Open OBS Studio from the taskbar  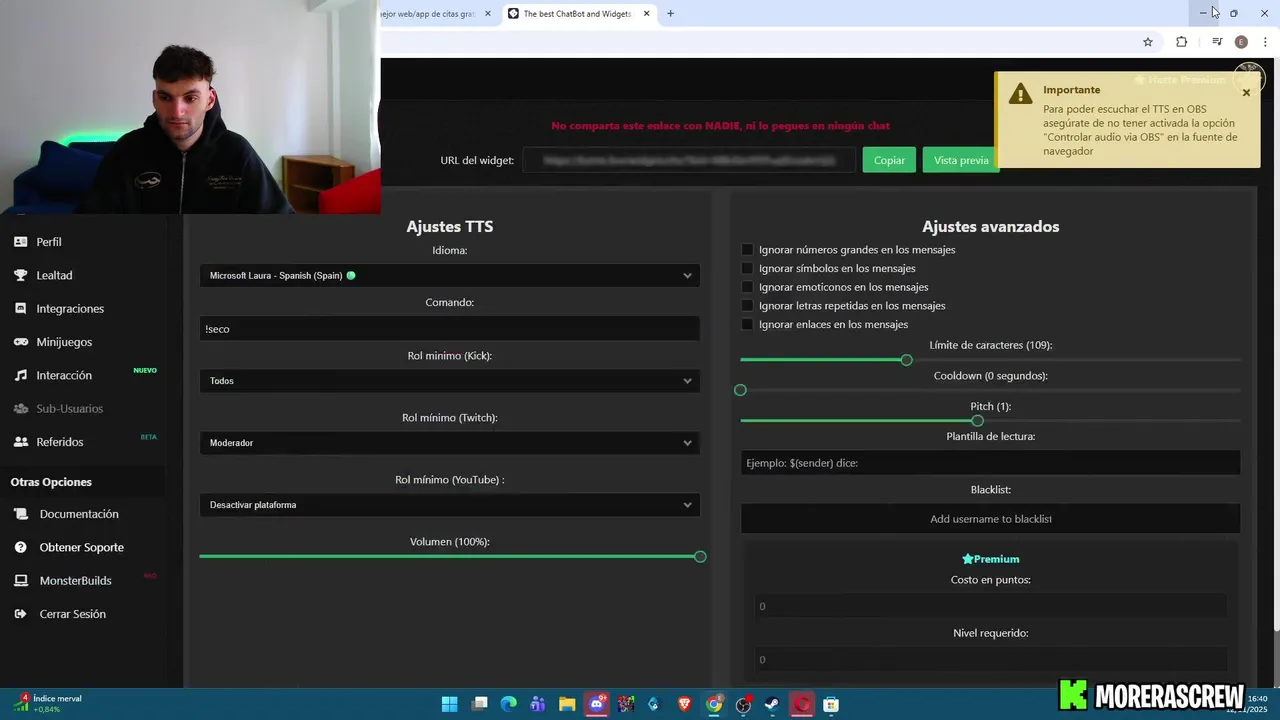click(x=743, y=704)
